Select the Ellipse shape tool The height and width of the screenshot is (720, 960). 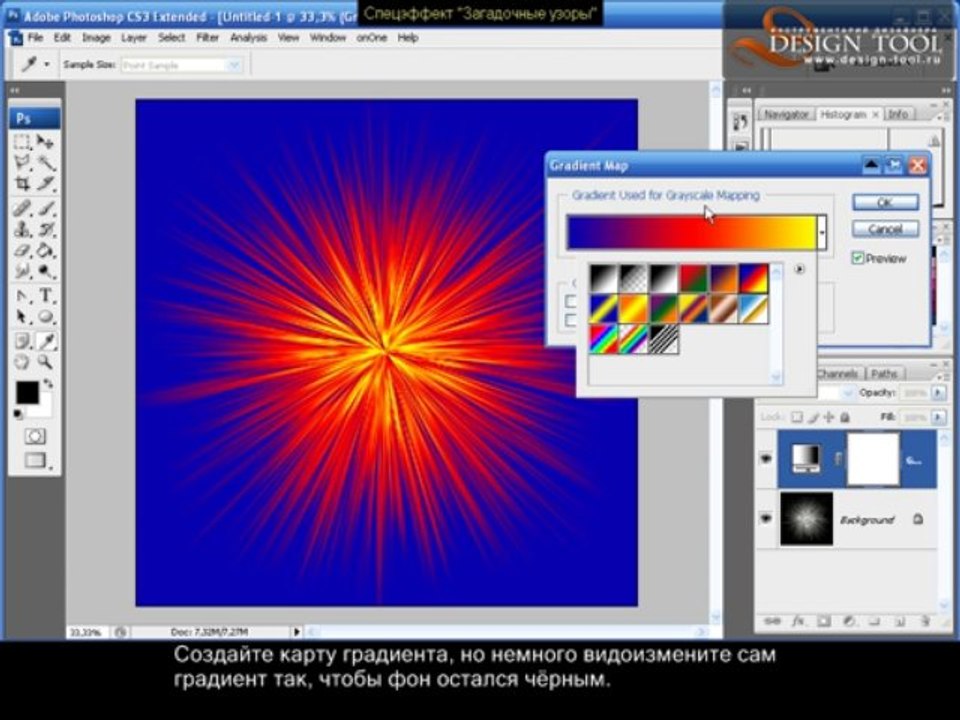pyautogui.click(x=45, y=317)
